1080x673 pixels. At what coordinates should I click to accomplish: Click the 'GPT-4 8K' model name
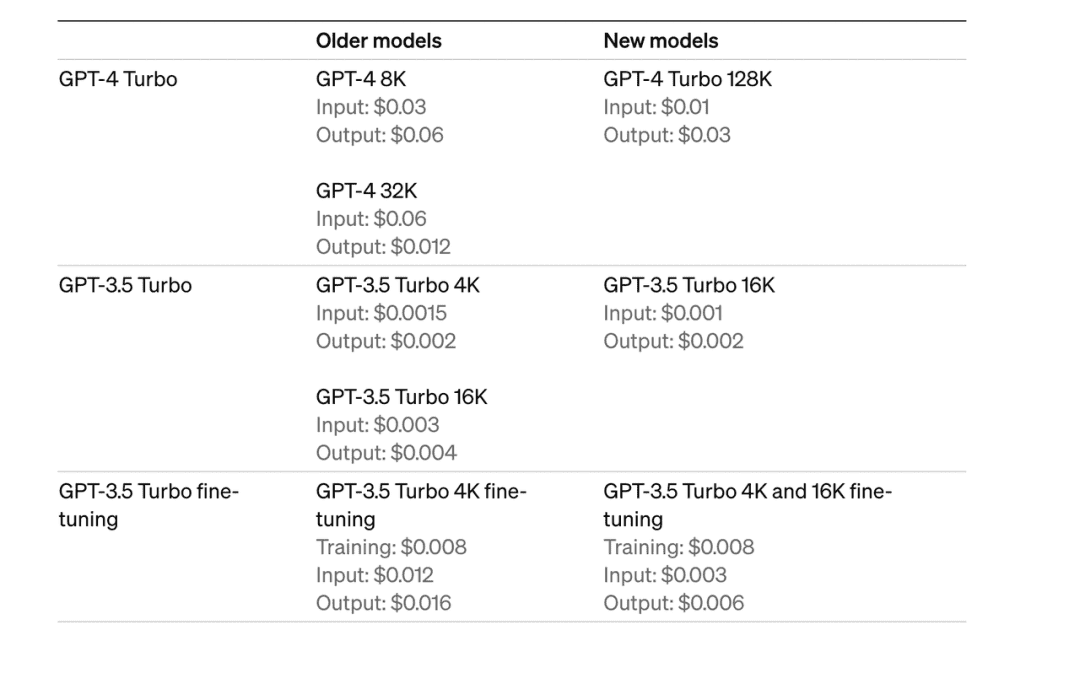click(x=361, y=79)
